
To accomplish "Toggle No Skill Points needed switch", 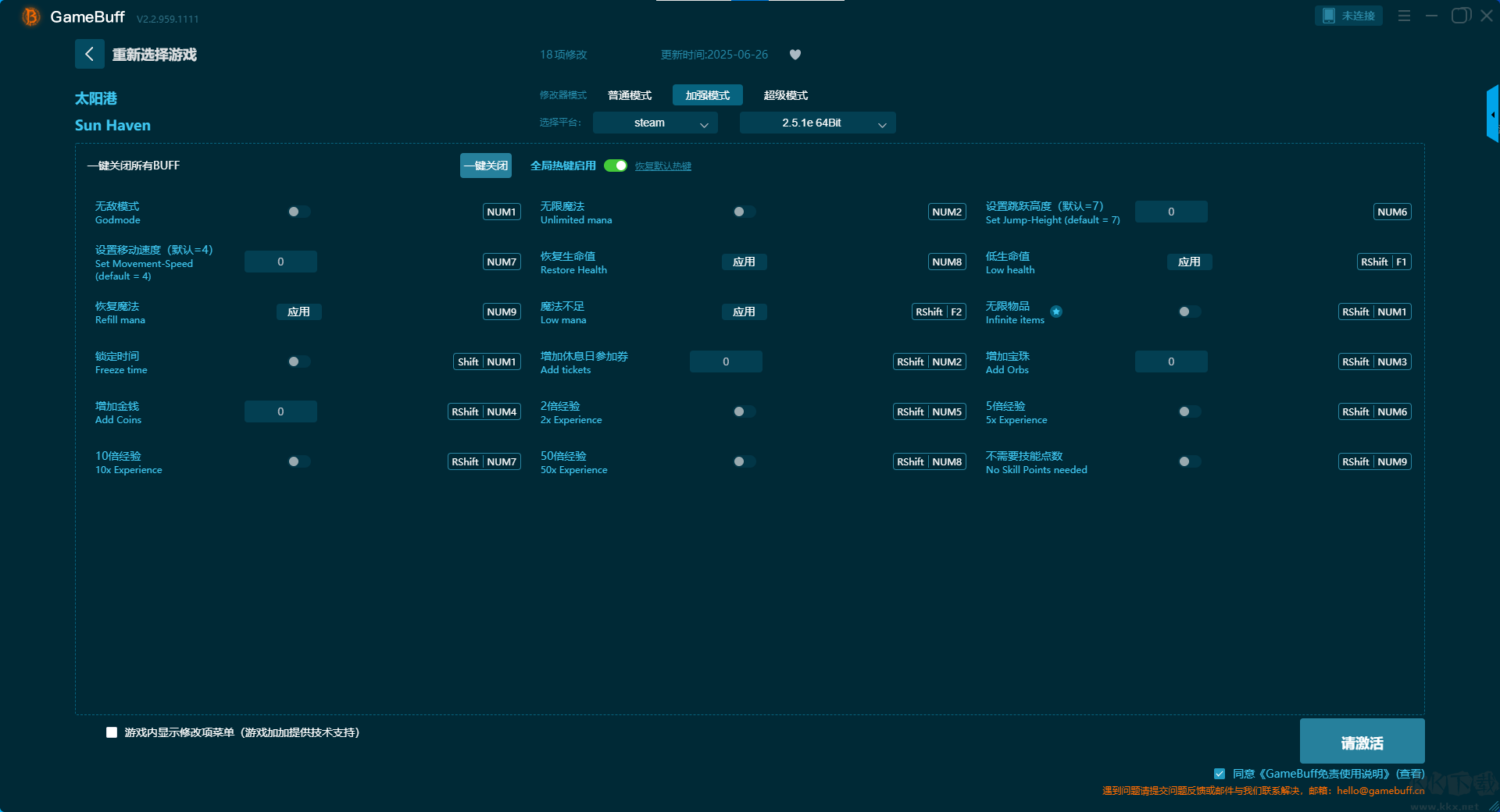I will pos(1189,461).
